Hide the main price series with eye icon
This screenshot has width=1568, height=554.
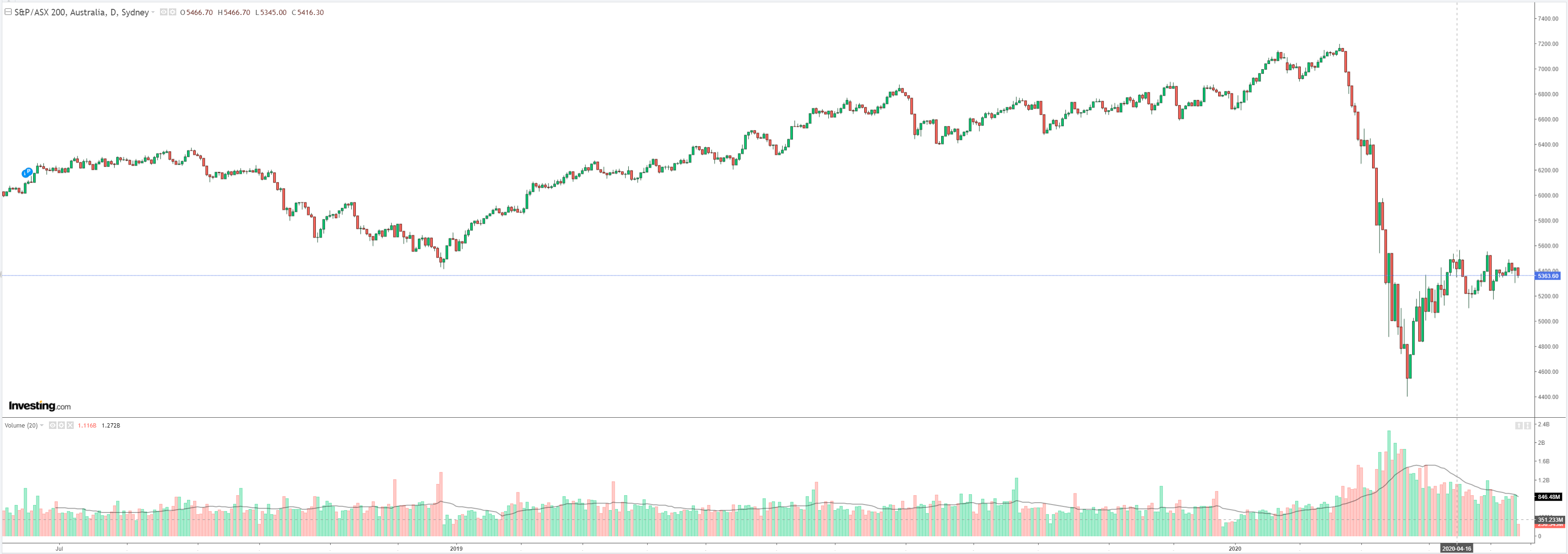(163, 12)
